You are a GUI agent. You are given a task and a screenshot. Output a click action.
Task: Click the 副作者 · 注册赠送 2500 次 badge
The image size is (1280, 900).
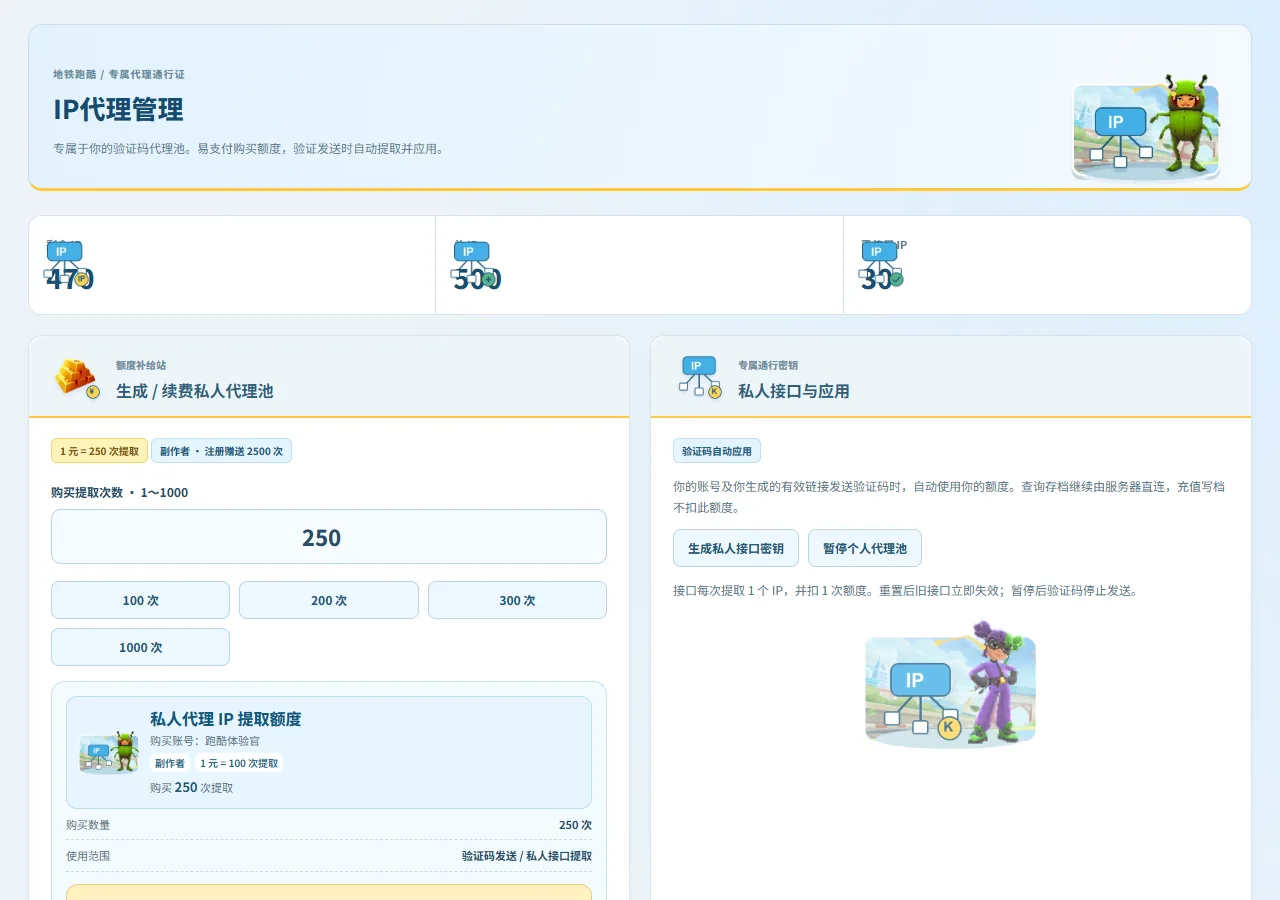point(221,451)
